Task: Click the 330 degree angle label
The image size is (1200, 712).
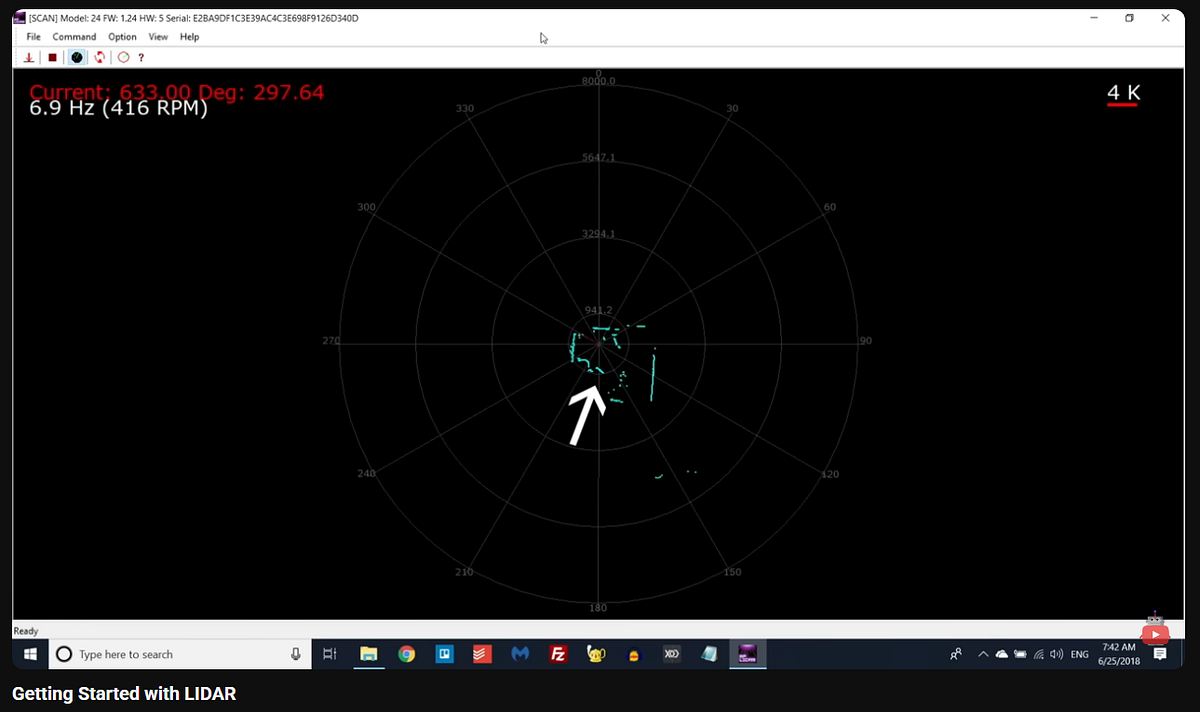Action: point(465,108)
